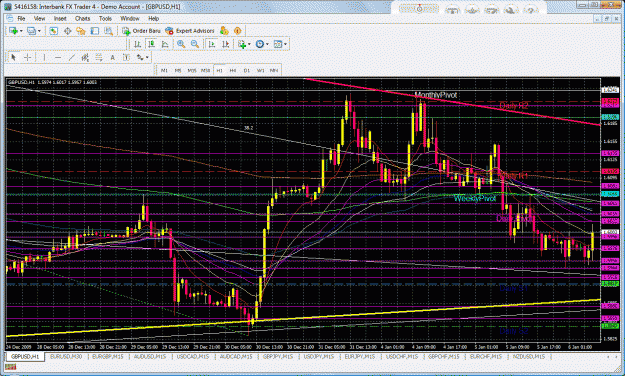
Task: Switch timeframe to M15
Action: click(192, 71)
